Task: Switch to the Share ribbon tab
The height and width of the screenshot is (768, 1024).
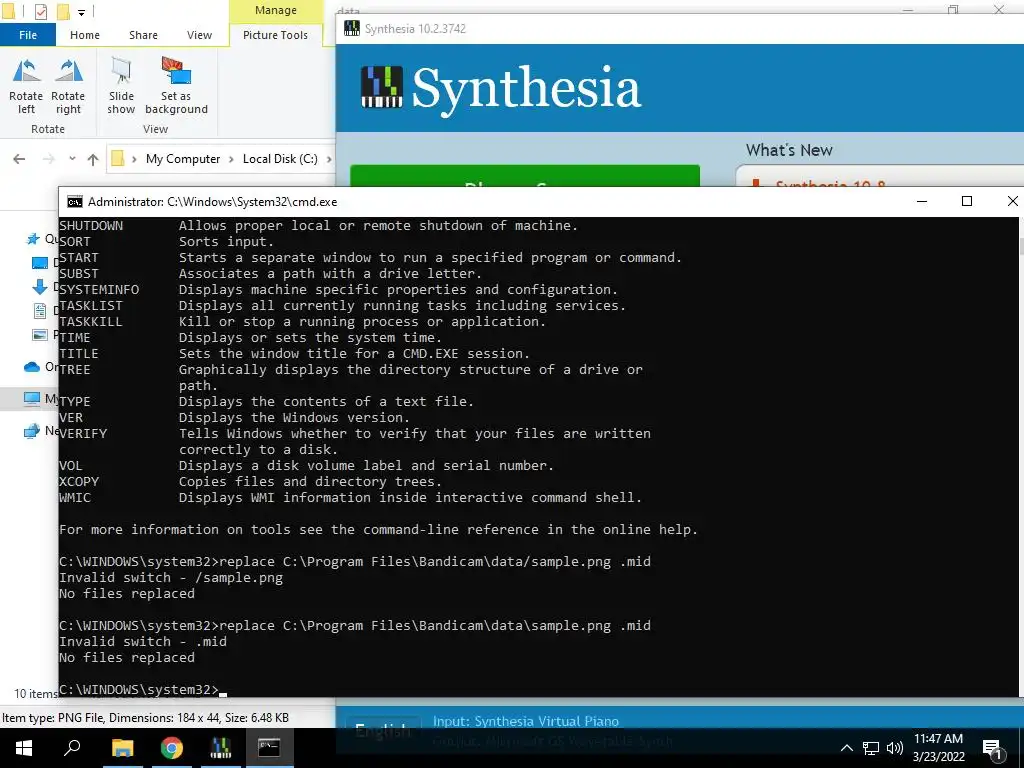Action: pos(143,35)
